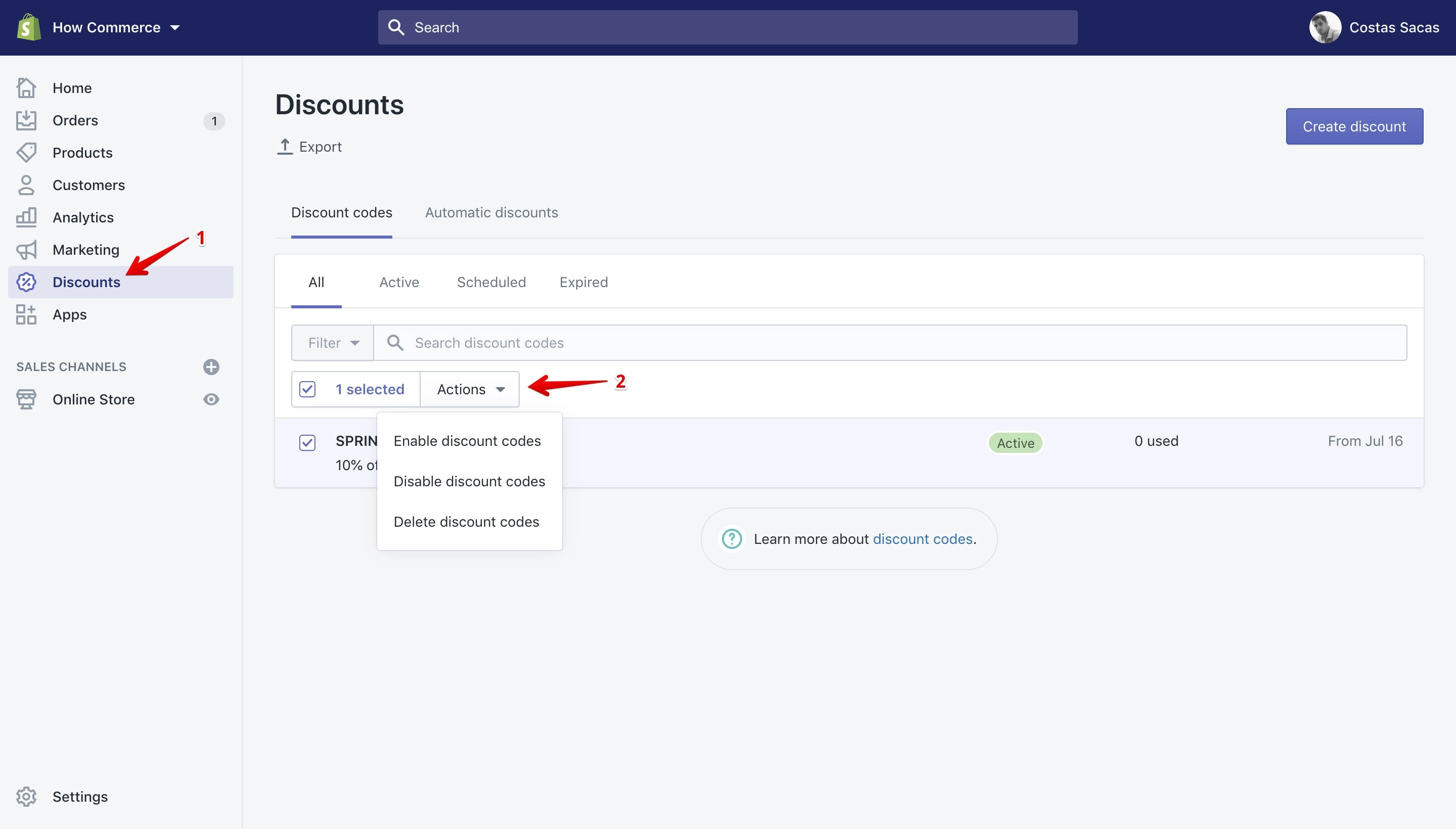Focus the top Search field
The image size is (1456, 829).
[x=727, y=27]
